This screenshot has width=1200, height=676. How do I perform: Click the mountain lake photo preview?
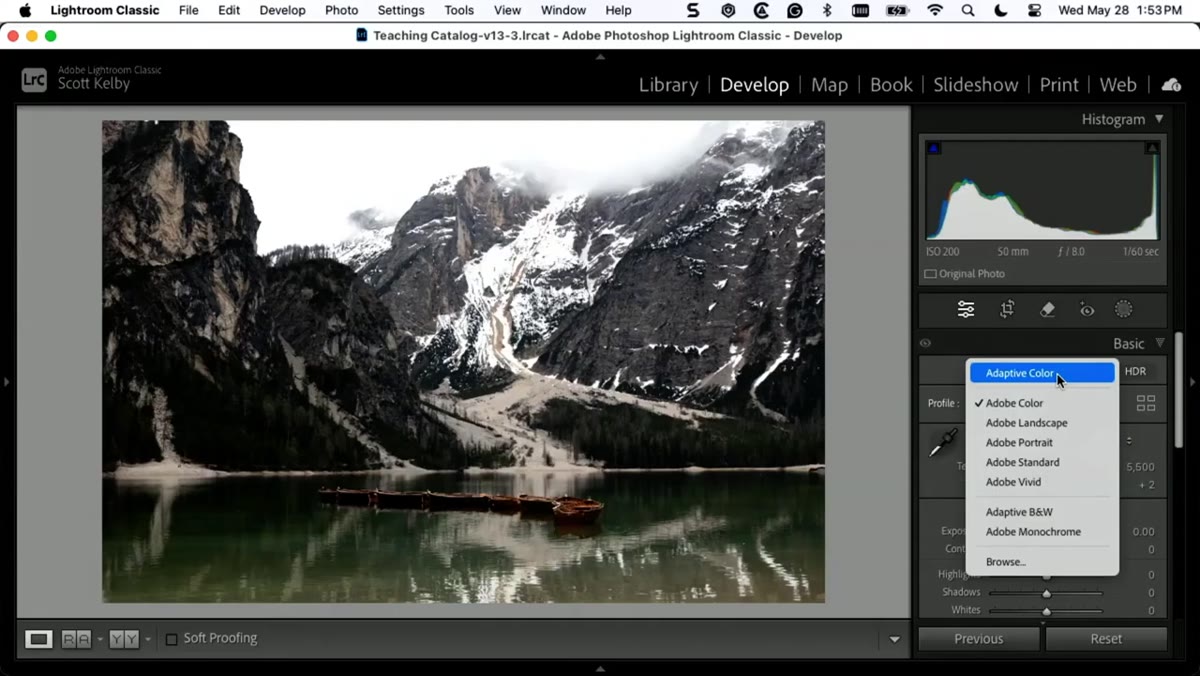(464, 362)
